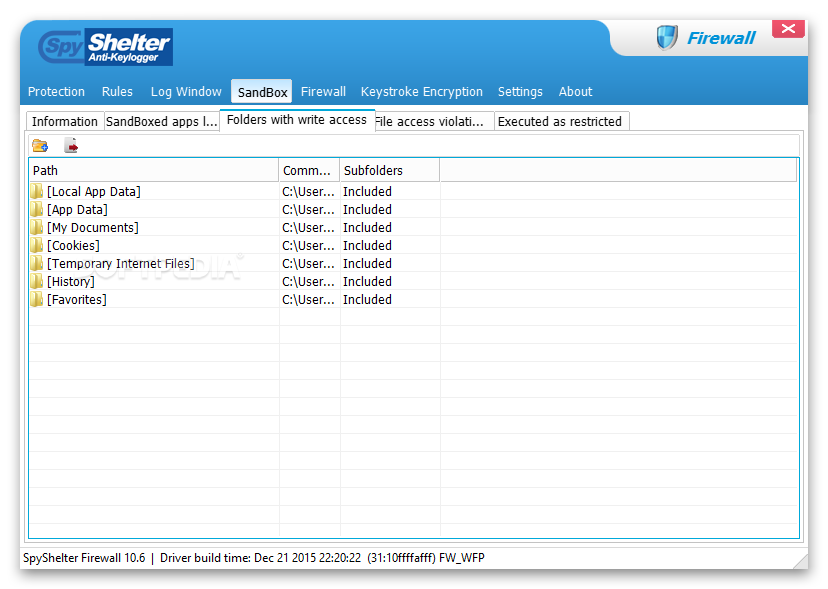Open the About tab

pos(576,91)
